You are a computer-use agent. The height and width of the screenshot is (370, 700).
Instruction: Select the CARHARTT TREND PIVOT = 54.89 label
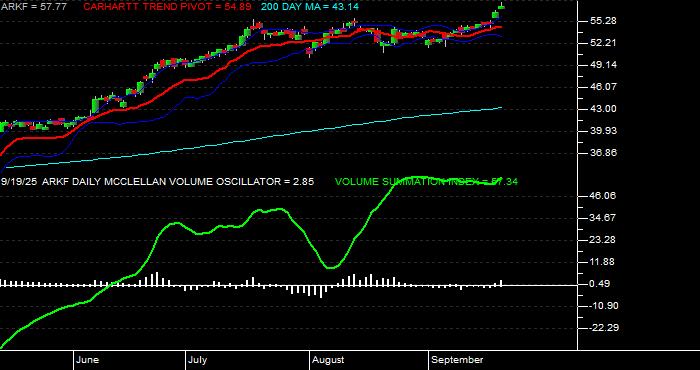(x=167, y=7)
